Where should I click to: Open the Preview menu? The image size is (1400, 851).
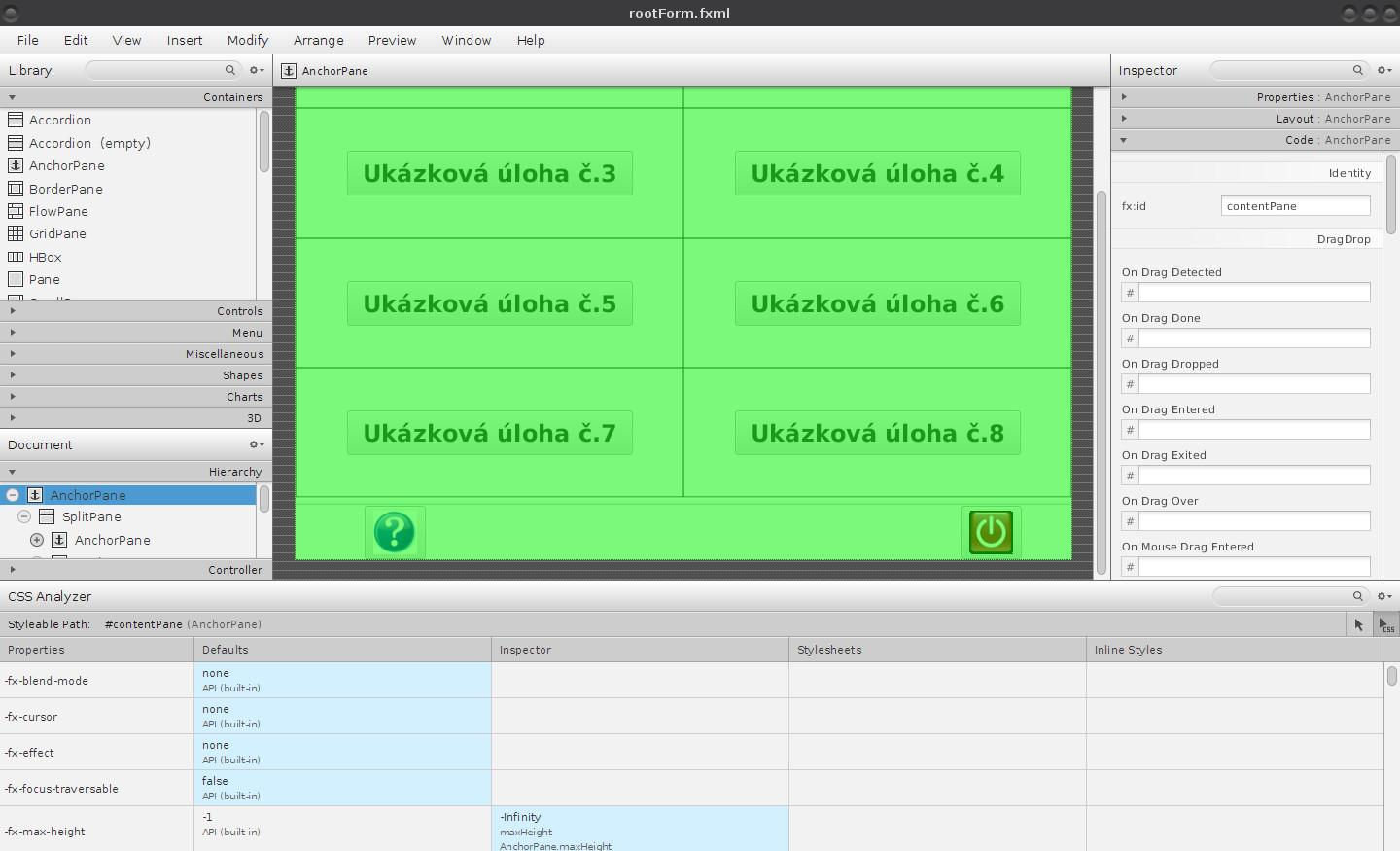pyautogui.click(x=392, y=40)
